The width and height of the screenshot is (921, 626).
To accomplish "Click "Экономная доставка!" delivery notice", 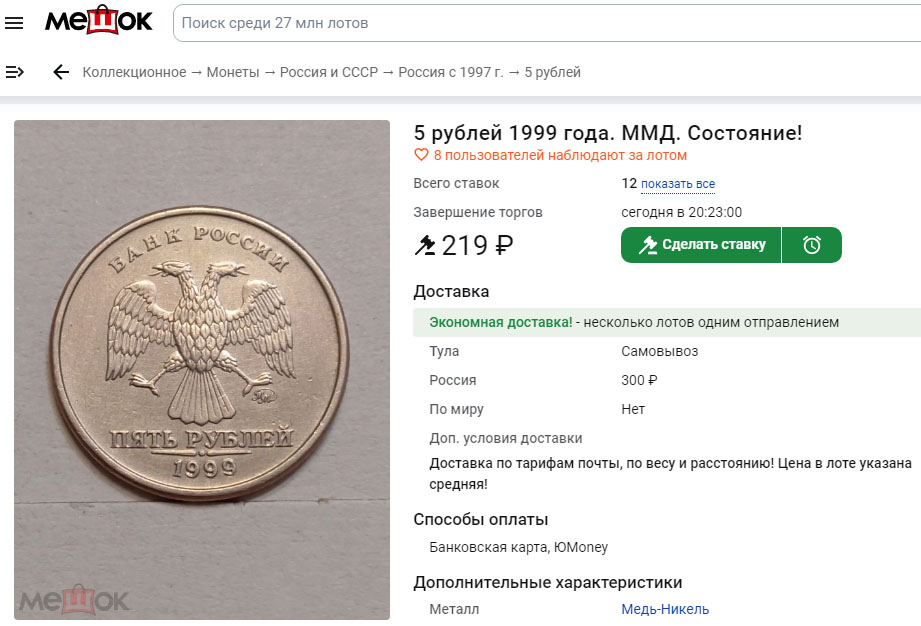I will pyautogui.click(x=500, y=322).
